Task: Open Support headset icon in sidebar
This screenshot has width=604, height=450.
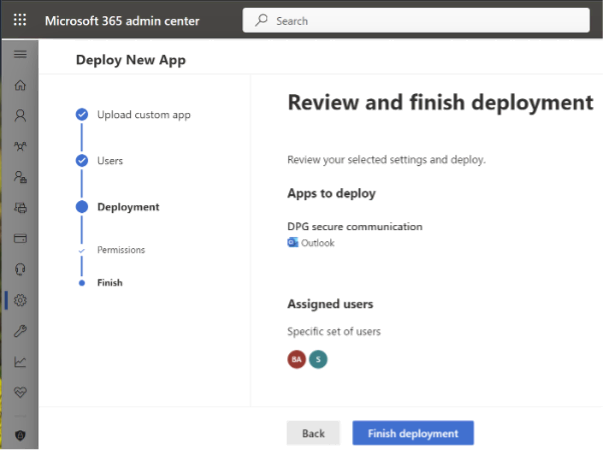Action: (x=20, y=269)
